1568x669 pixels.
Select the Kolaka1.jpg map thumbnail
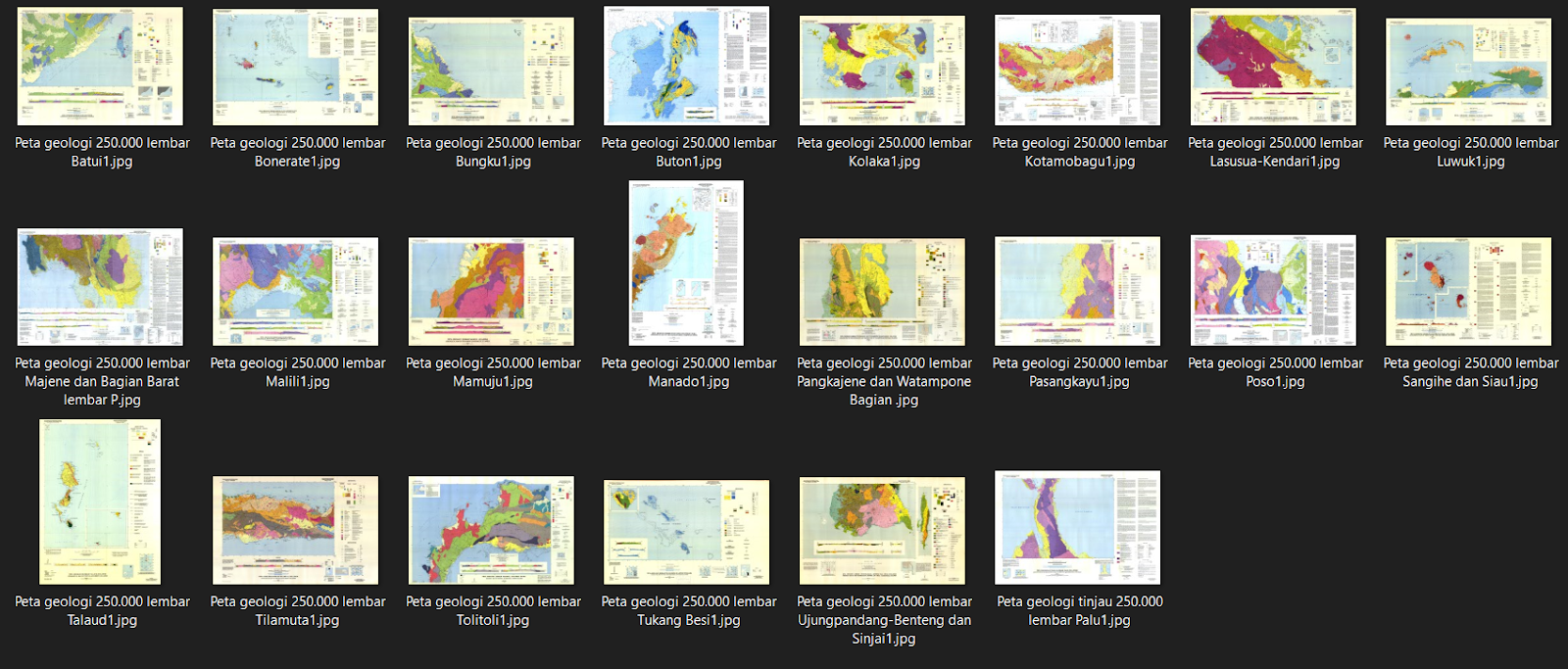point(882,71)
